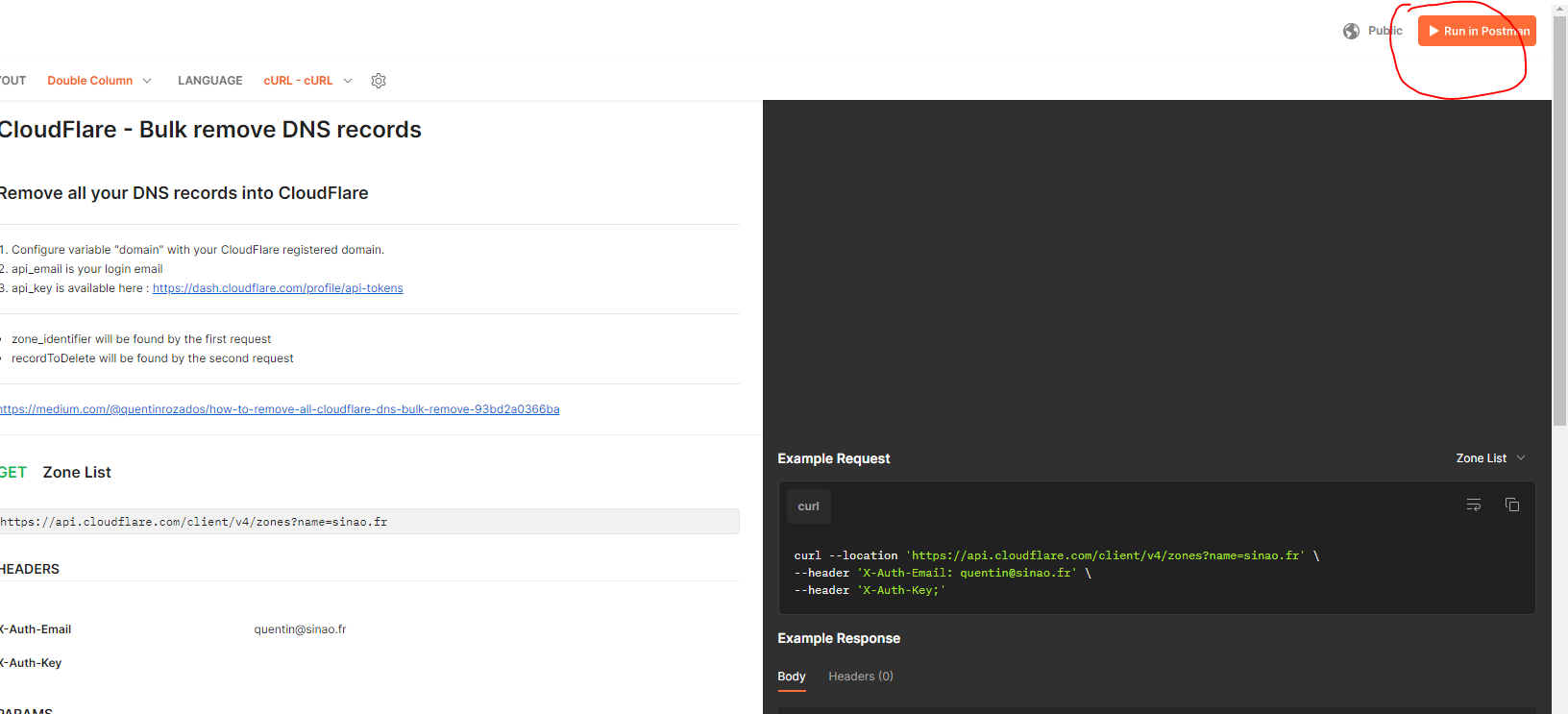Switch to the Headers (0) tab

click(860, 677)
